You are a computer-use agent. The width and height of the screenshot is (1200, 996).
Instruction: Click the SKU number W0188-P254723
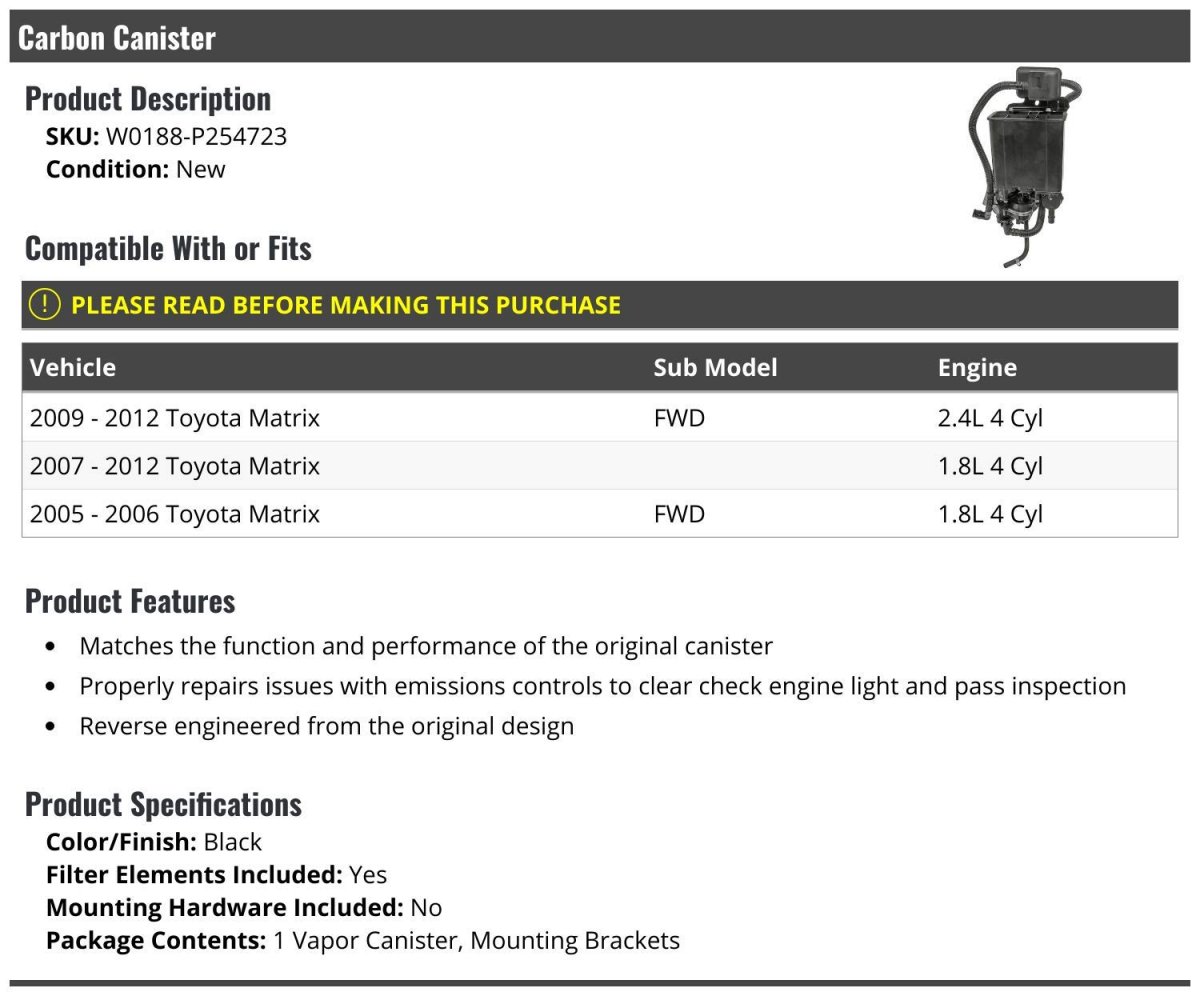(196, 136)
